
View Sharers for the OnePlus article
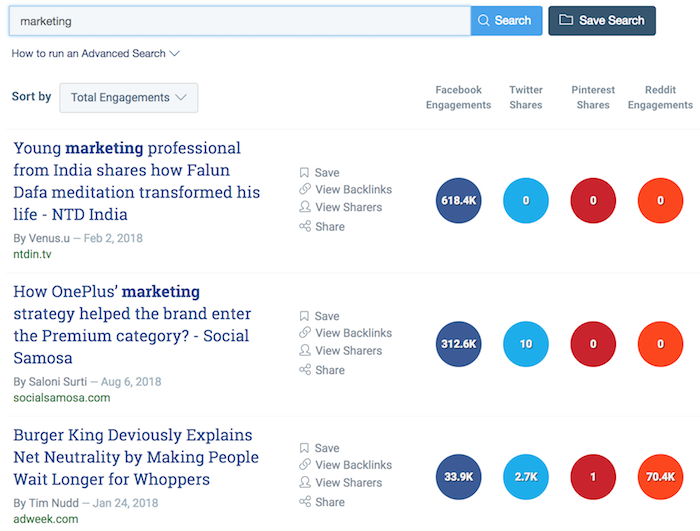click(x=341, y=351)
